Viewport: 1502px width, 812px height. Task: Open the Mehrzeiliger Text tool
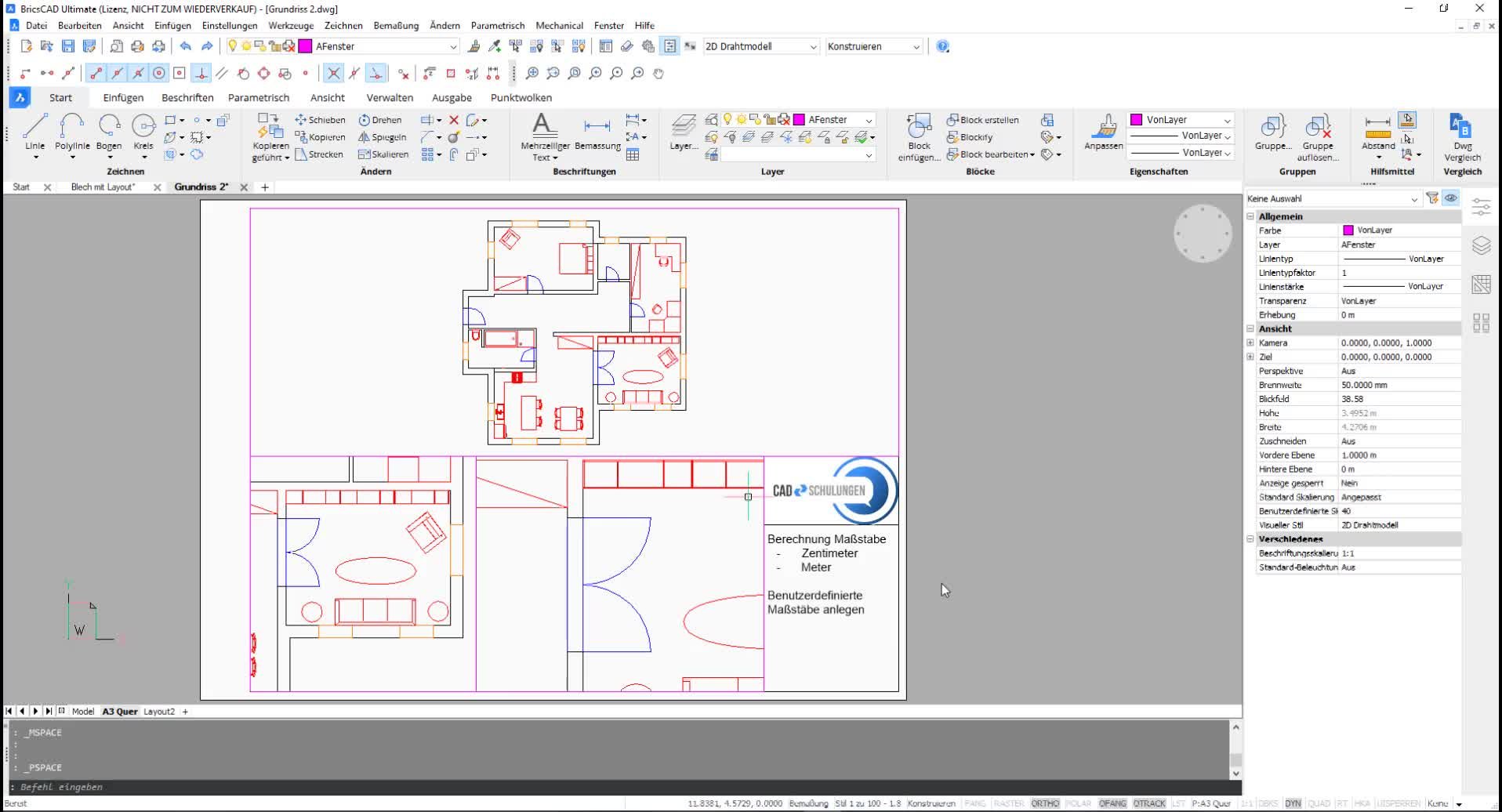[544, 137]
